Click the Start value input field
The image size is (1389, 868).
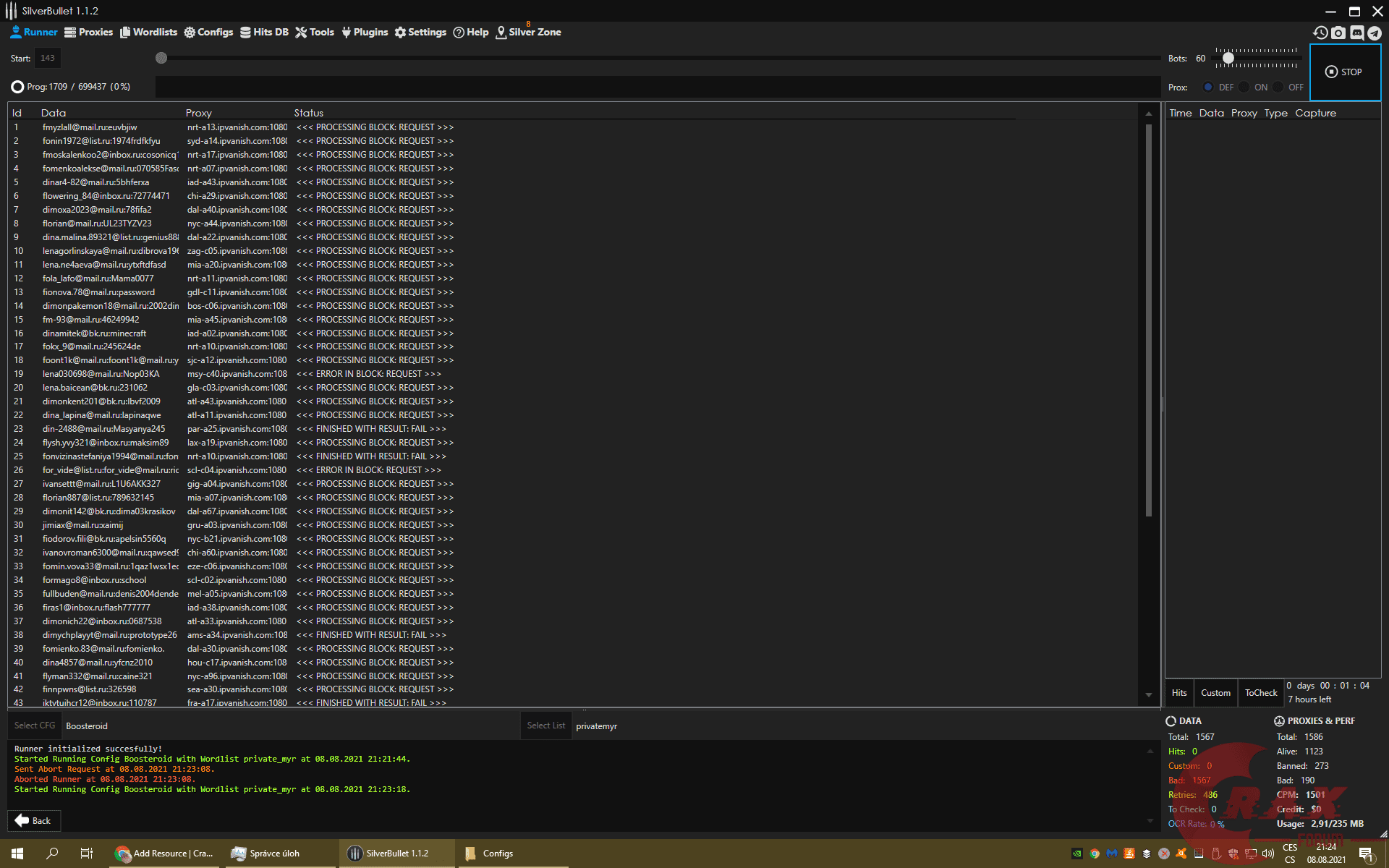click(48, 58)
